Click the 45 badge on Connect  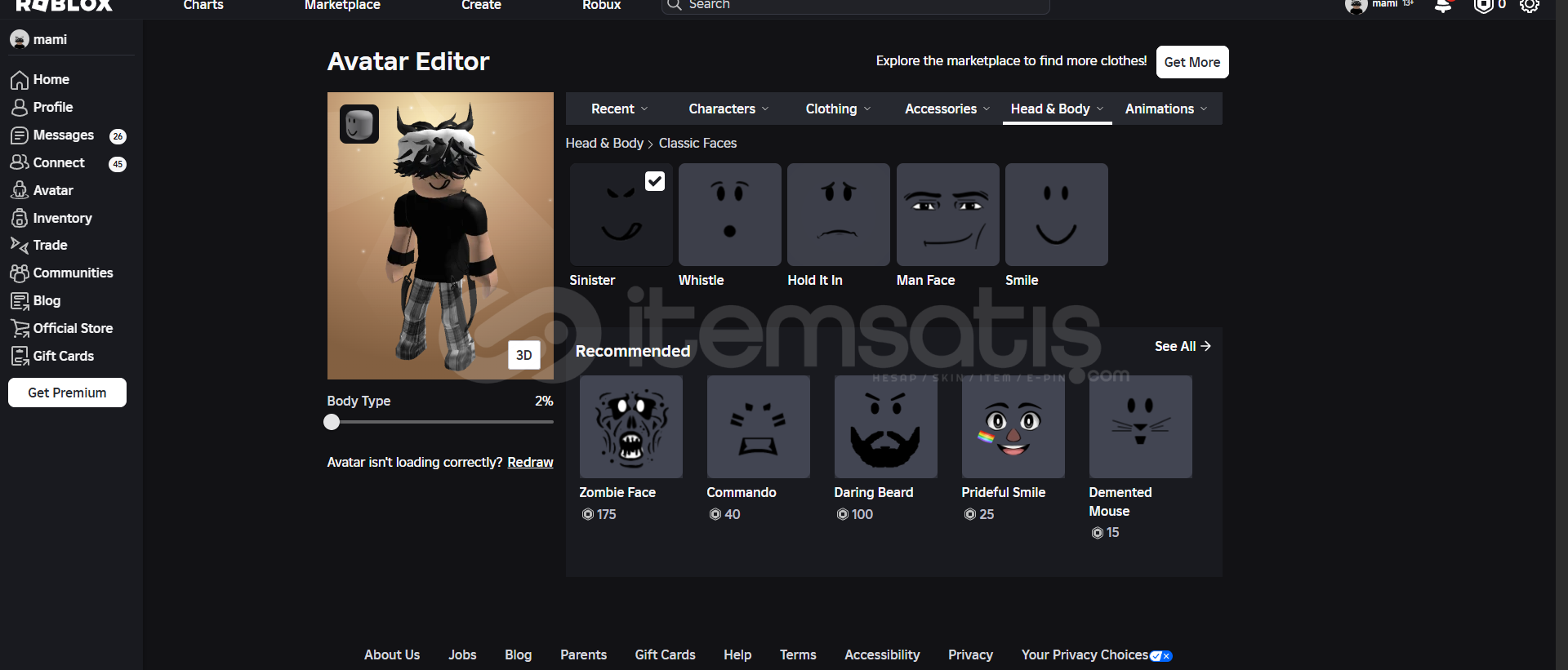point(118,164)
